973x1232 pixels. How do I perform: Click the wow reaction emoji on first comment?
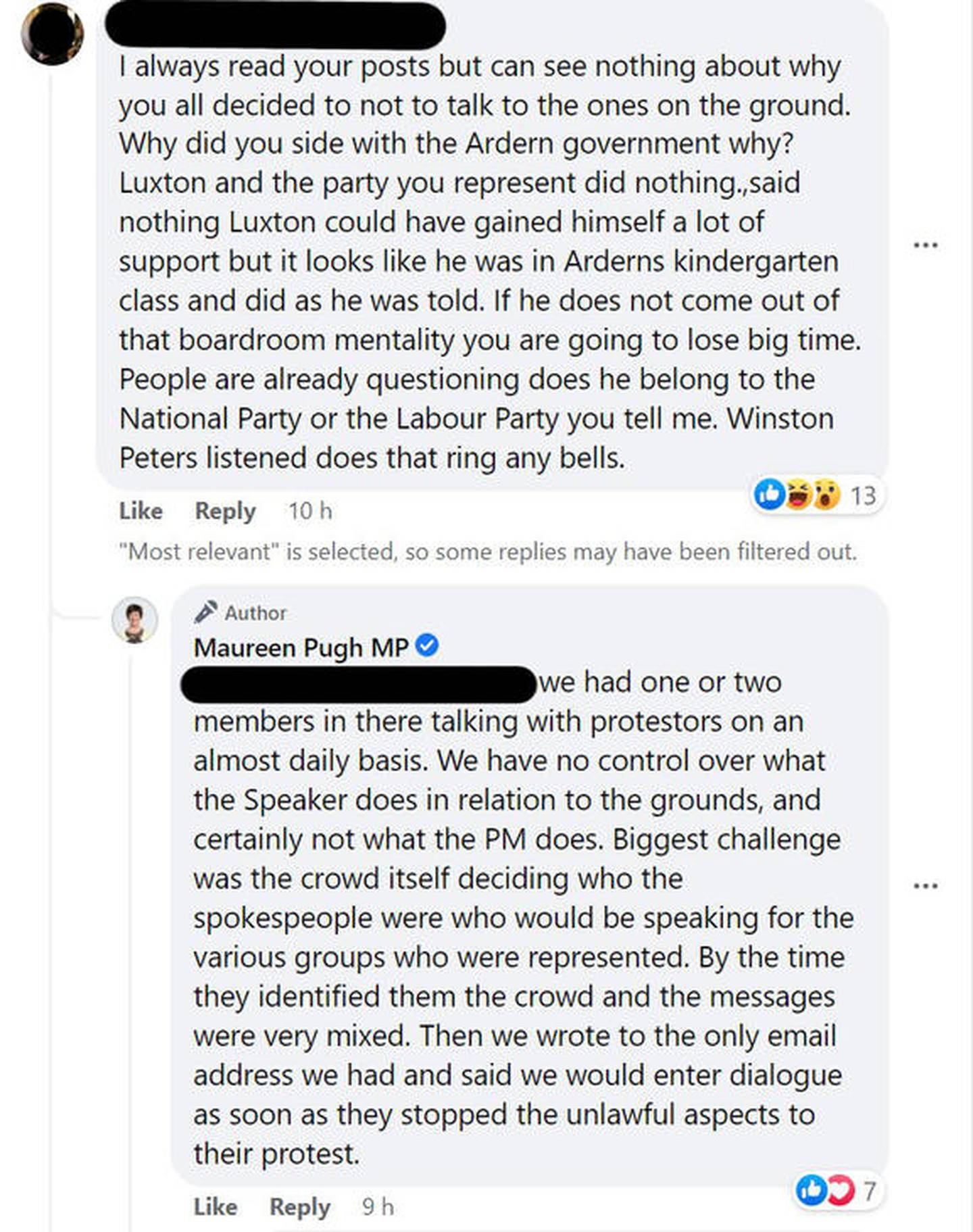826,495
